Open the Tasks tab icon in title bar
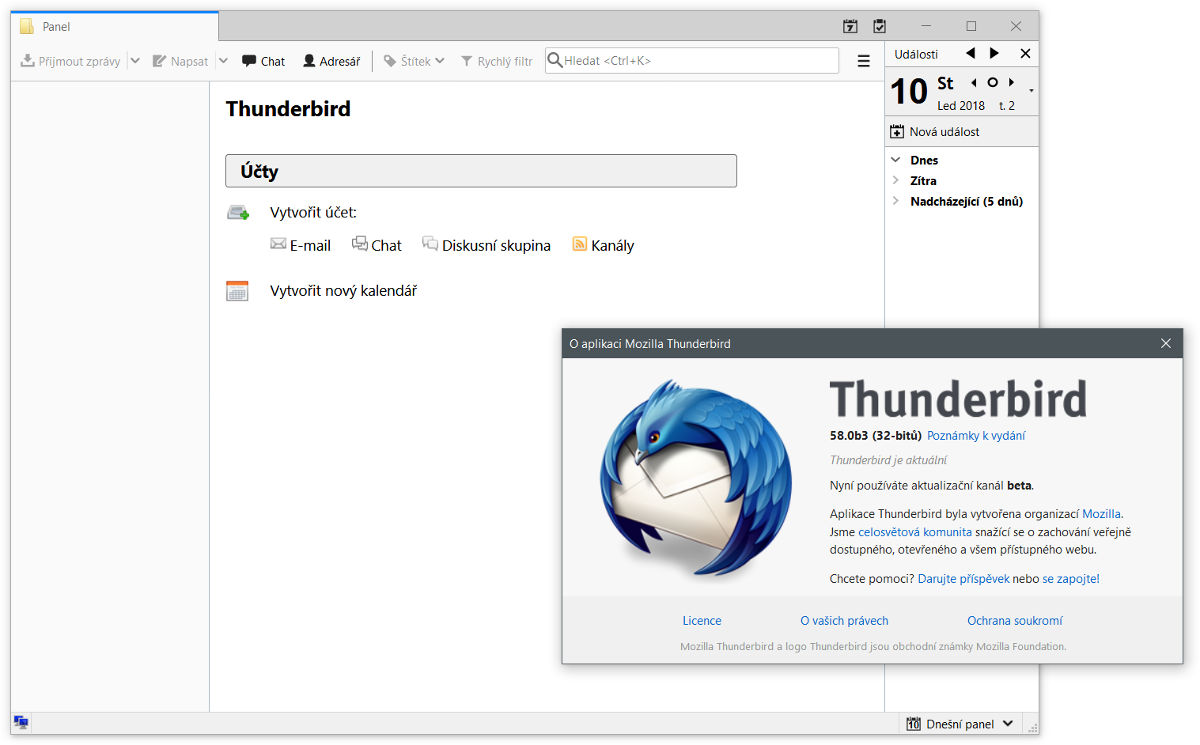 click(x=879, y=26)
